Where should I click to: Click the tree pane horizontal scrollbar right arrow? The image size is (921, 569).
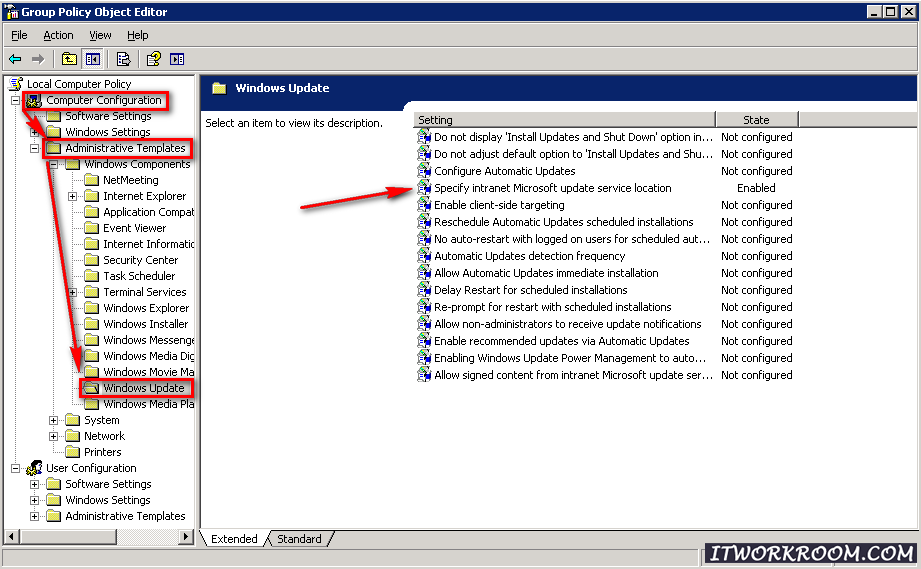(x=185, y=538)
